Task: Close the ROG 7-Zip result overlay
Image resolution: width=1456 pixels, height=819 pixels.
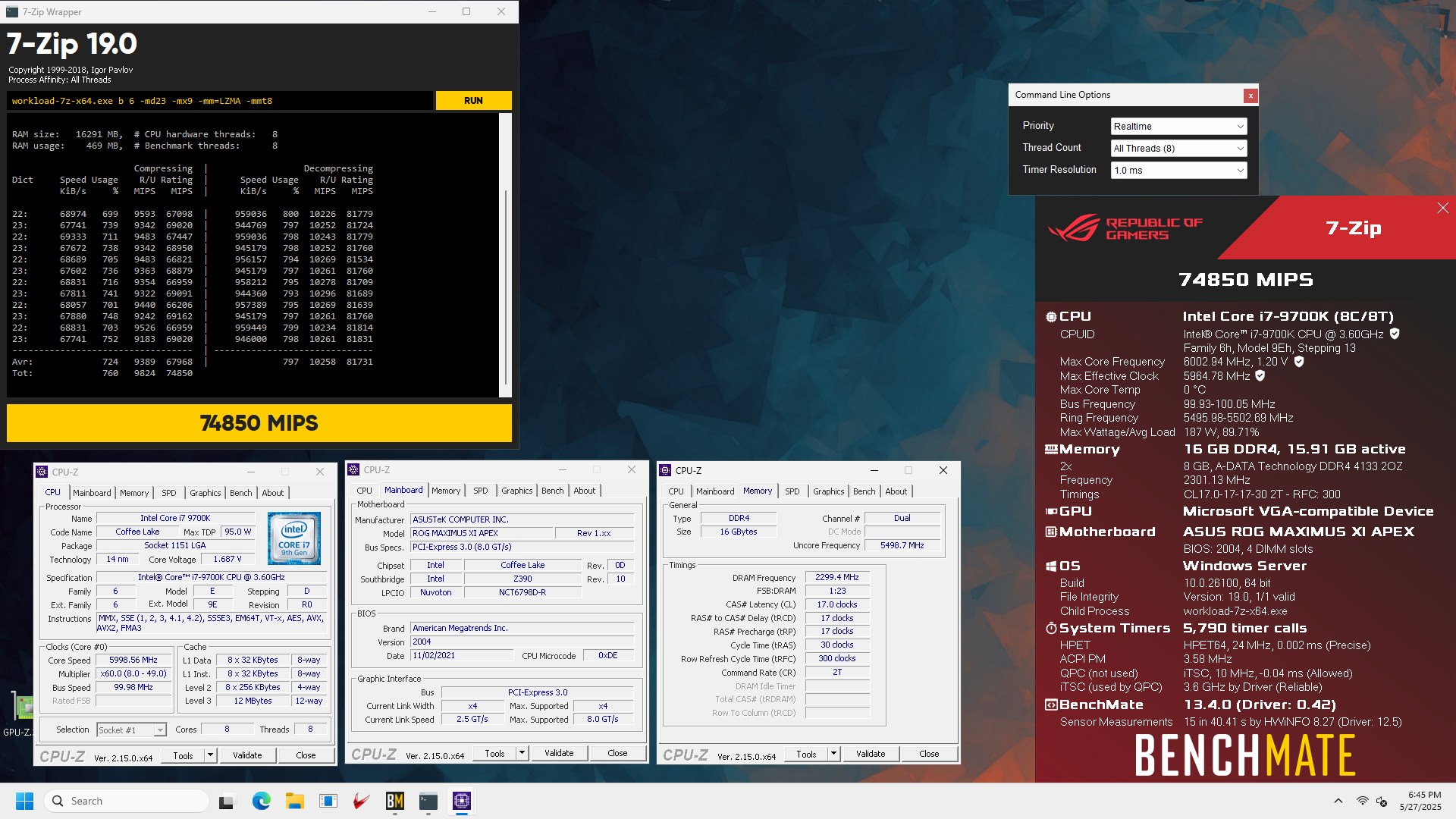Action: pos(1442,208)
